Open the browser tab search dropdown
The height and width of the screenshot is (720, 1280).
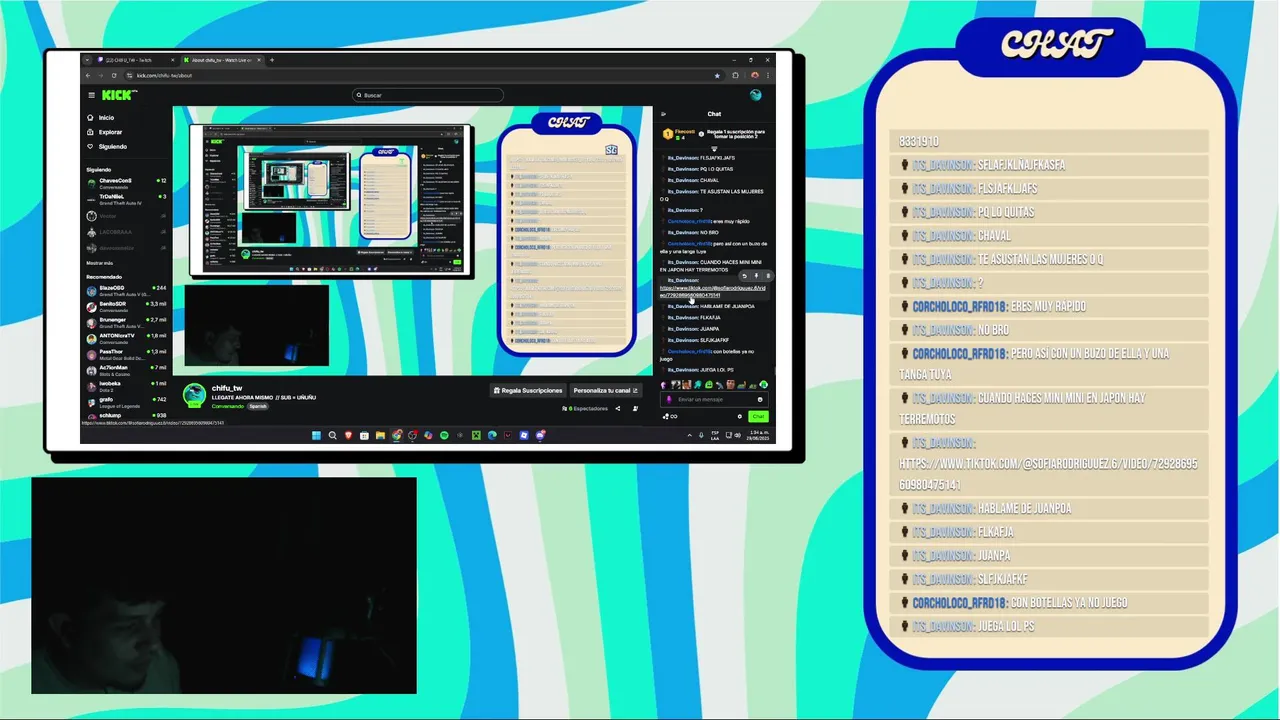click(87, 60)
